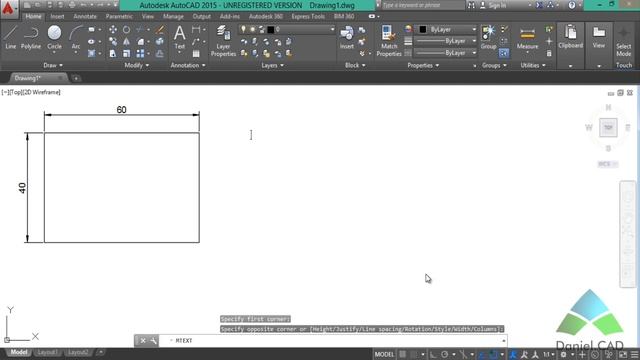Select the Arc tool
Viewport: 640px width, 360px height.
(x=76, y=38)
